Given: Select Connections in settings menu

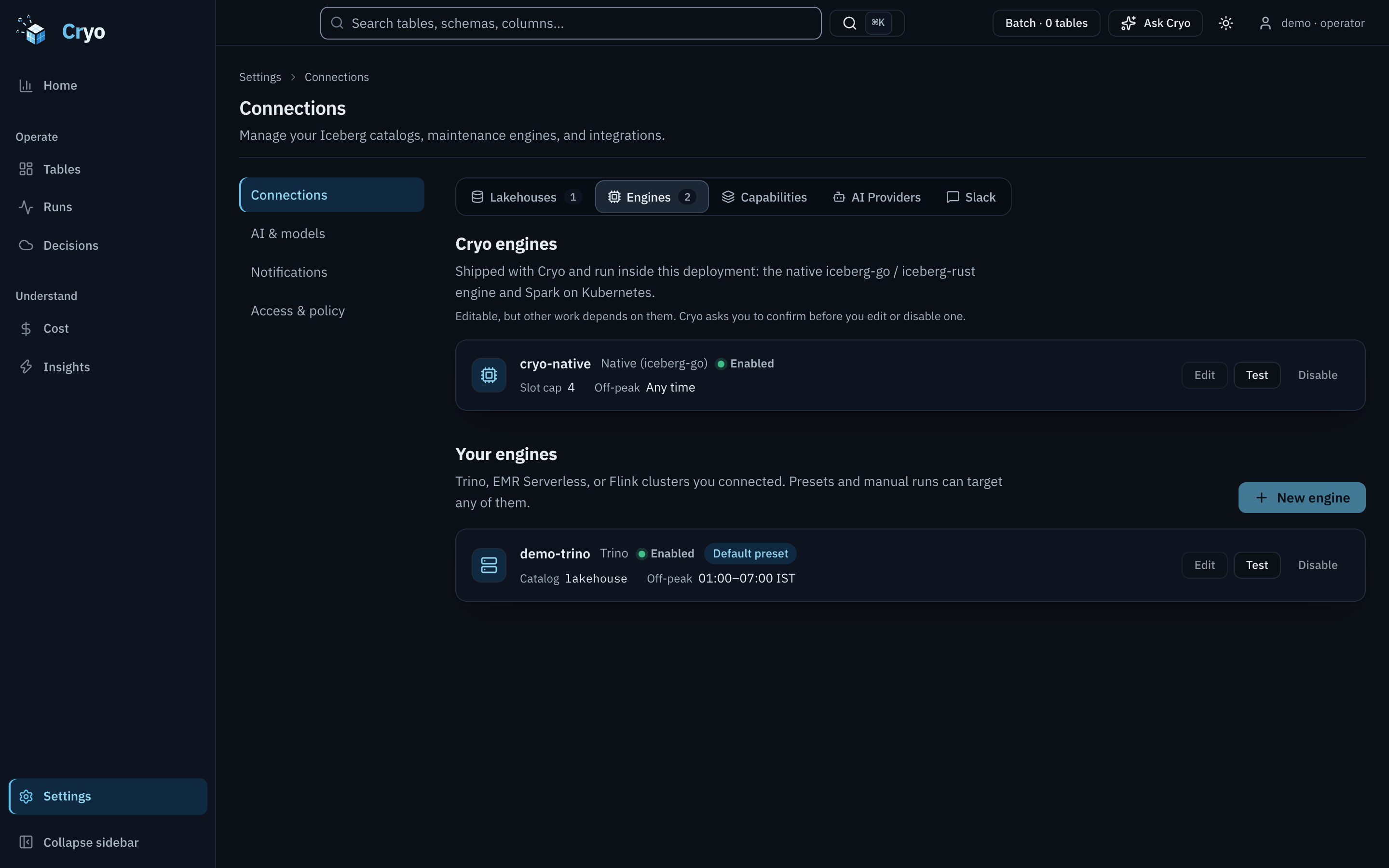Looking at the screenshot, I should coord(332,195).
